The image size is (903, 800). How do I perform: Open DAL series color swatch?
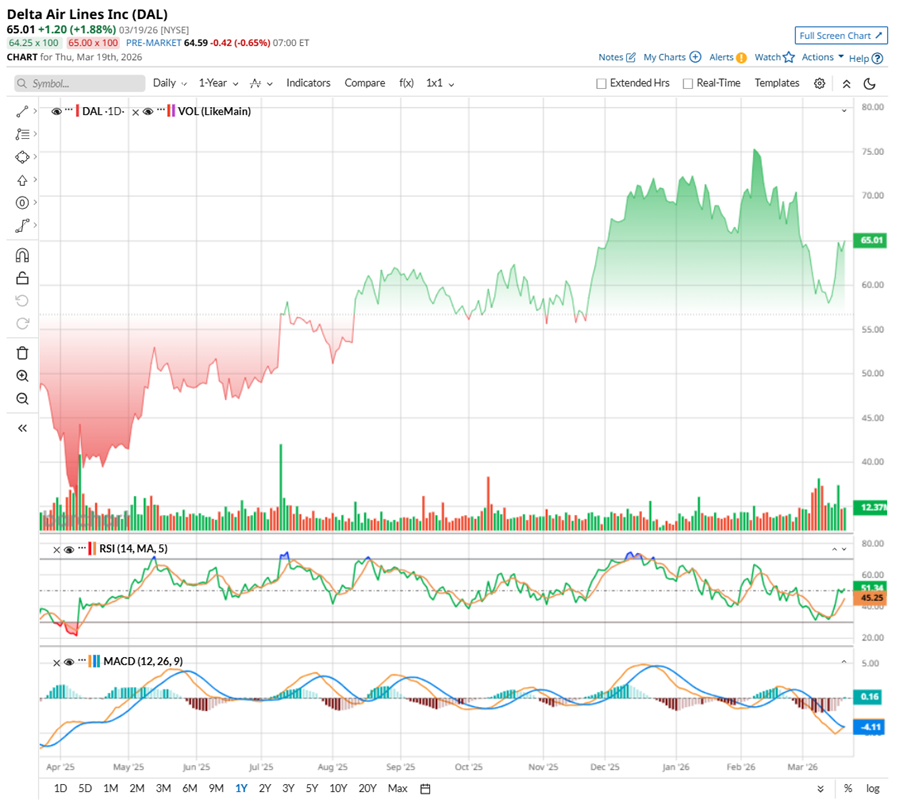78,111
